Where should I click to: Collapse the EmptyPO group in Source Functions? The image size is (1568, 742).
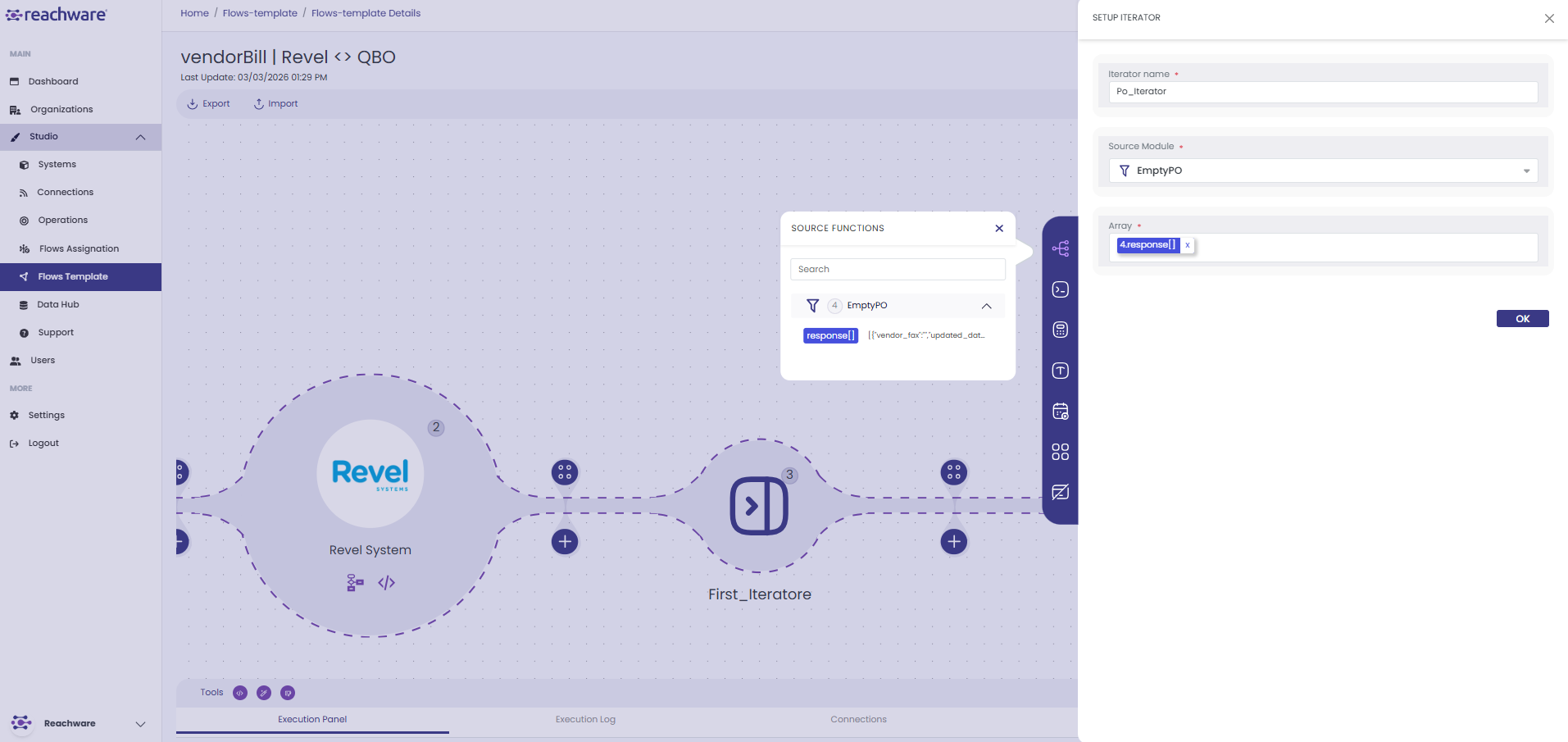[986, 306]
